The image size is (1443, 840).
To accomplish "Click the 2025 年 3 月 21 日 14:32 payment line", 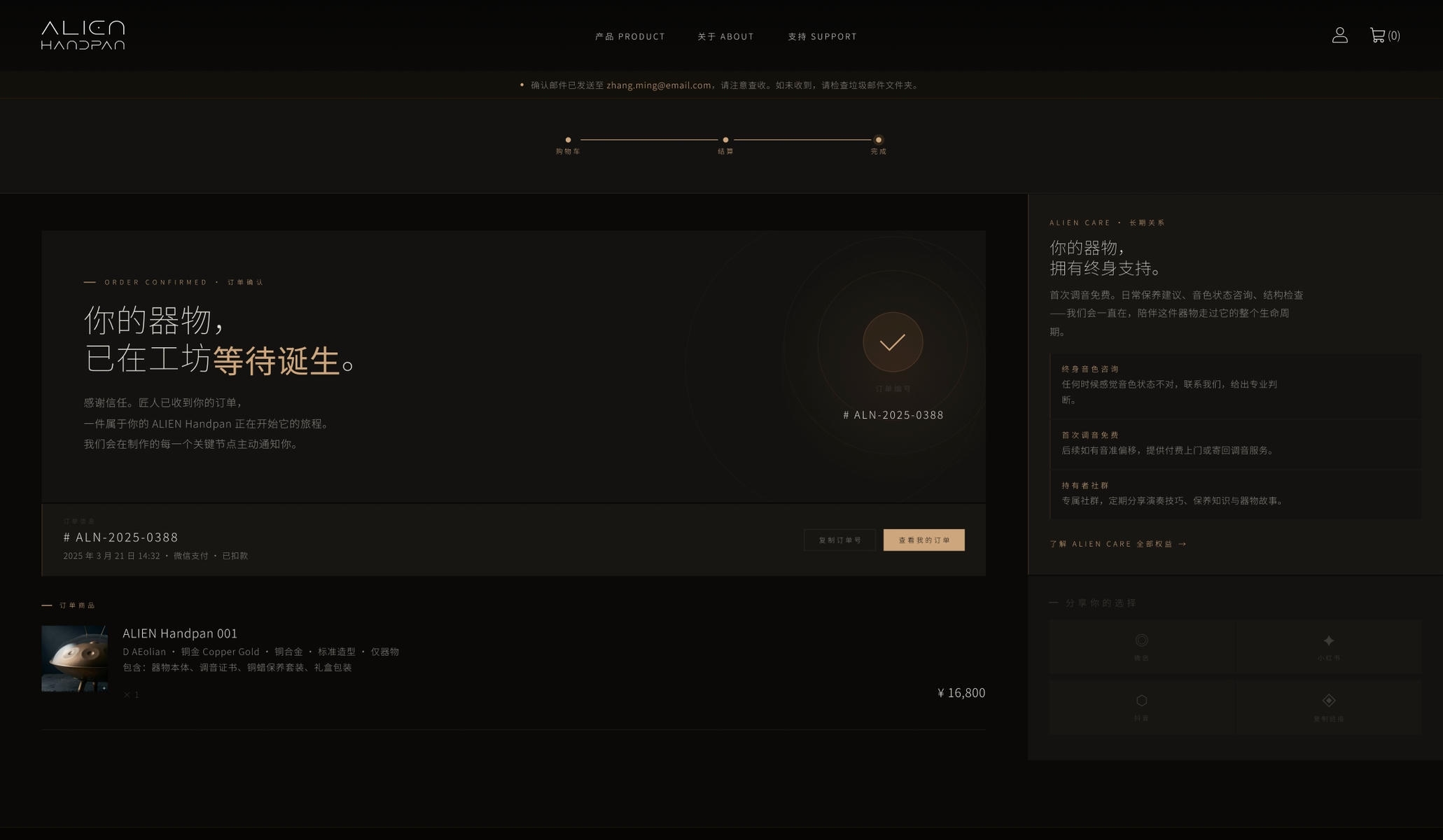I will (155, 556).
